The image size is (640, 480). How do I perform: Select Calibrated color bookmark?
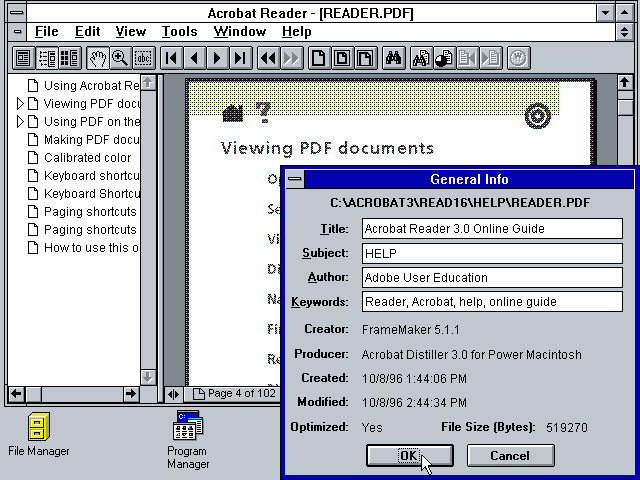click(80, 158)
